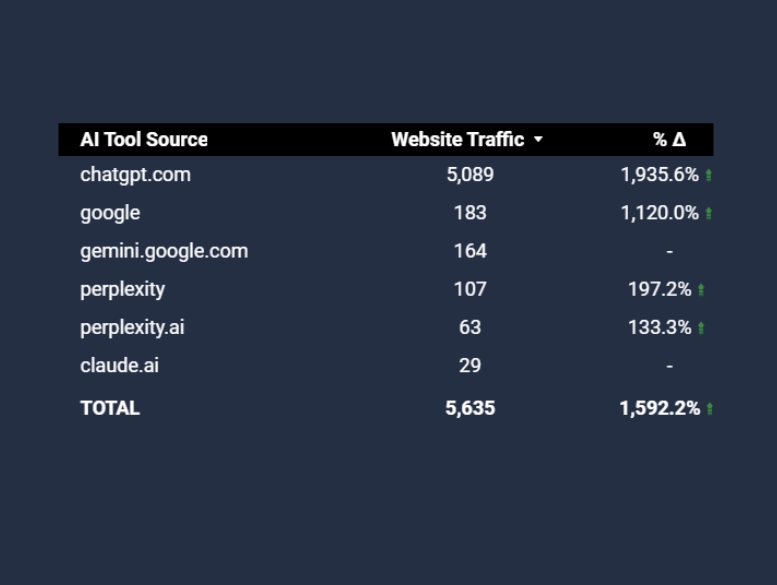Click the 1,120.0% change value
This screenshot has width=777, height=585.
click(660, 213)
